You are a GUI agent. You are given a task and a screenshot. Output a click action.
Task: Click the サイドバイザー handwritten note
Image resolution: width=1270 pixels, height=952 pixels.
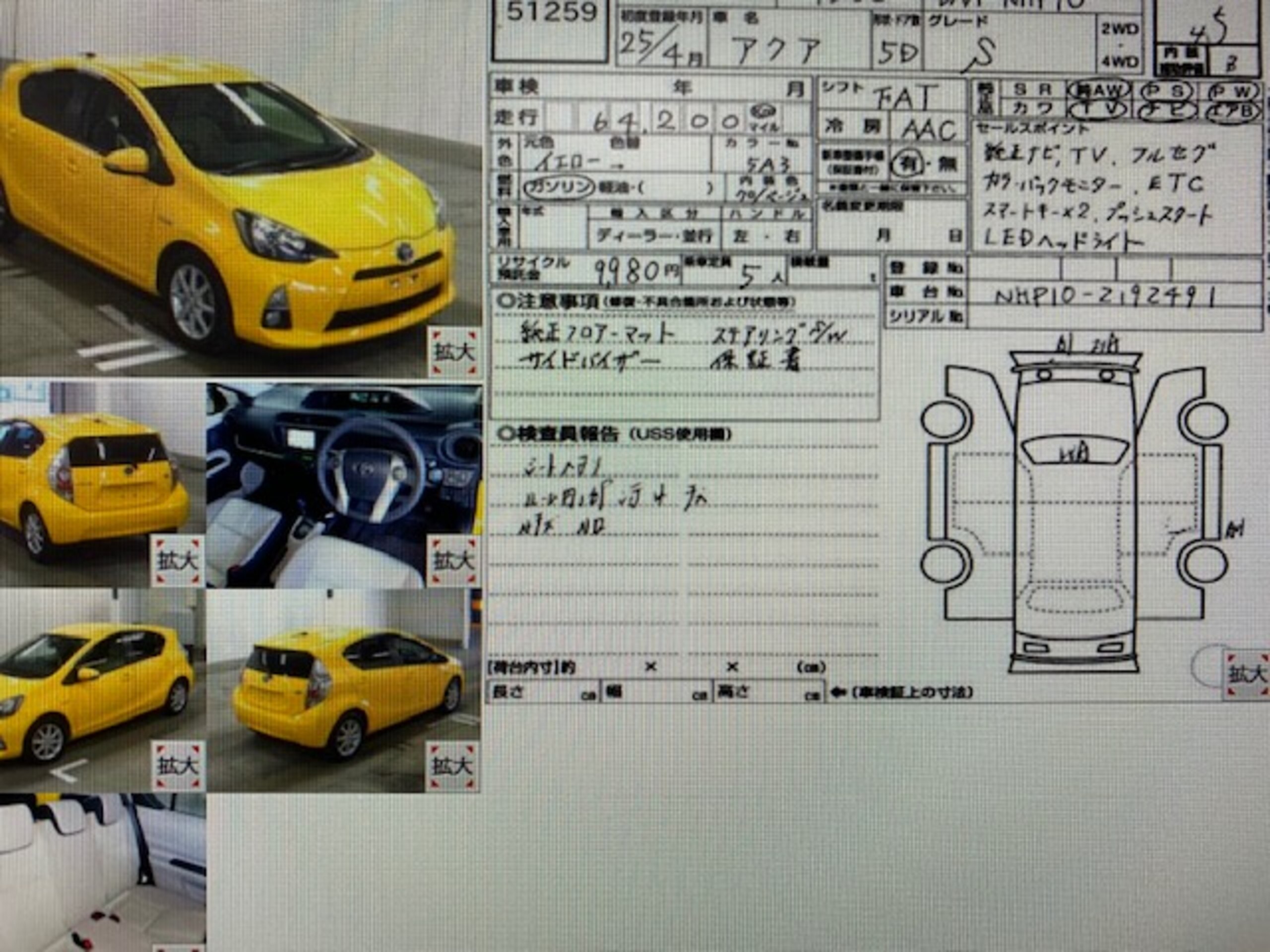tap(590, 361)
